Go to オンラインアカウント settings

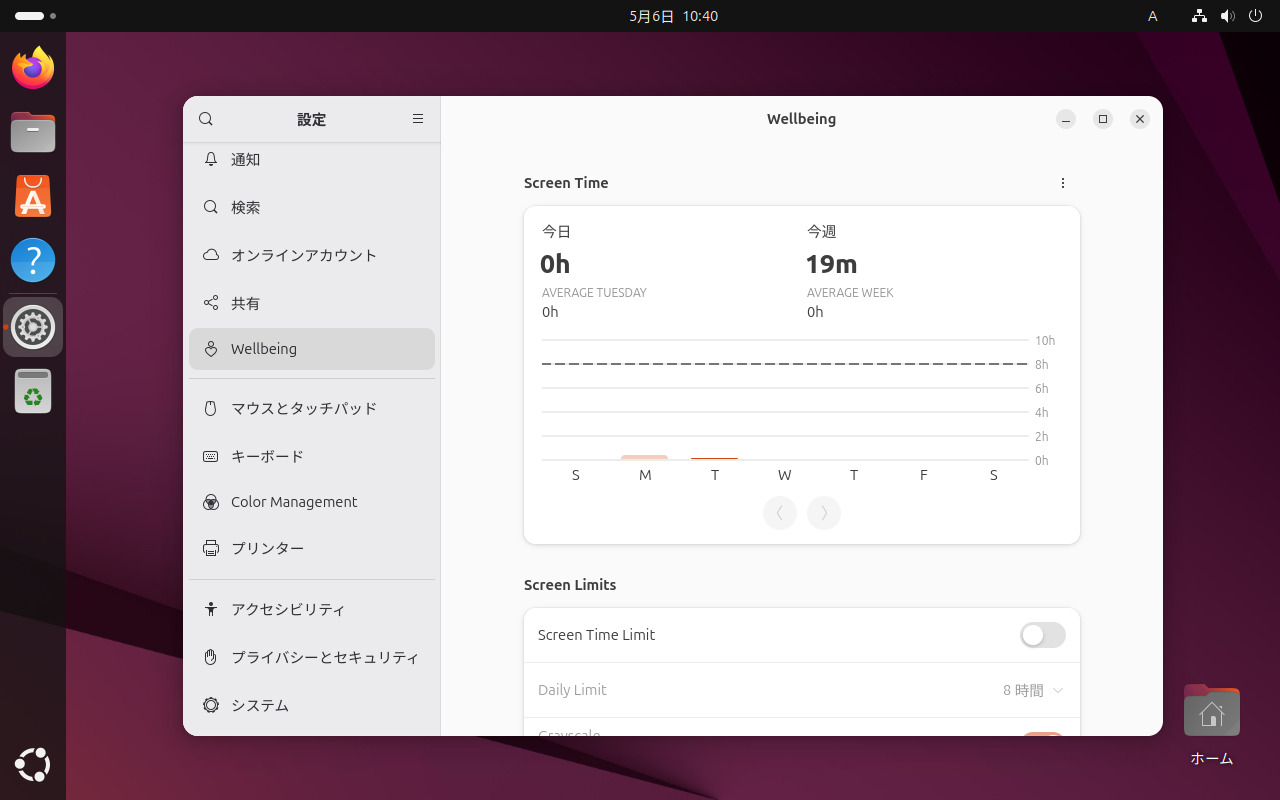[x=312, y=255]
